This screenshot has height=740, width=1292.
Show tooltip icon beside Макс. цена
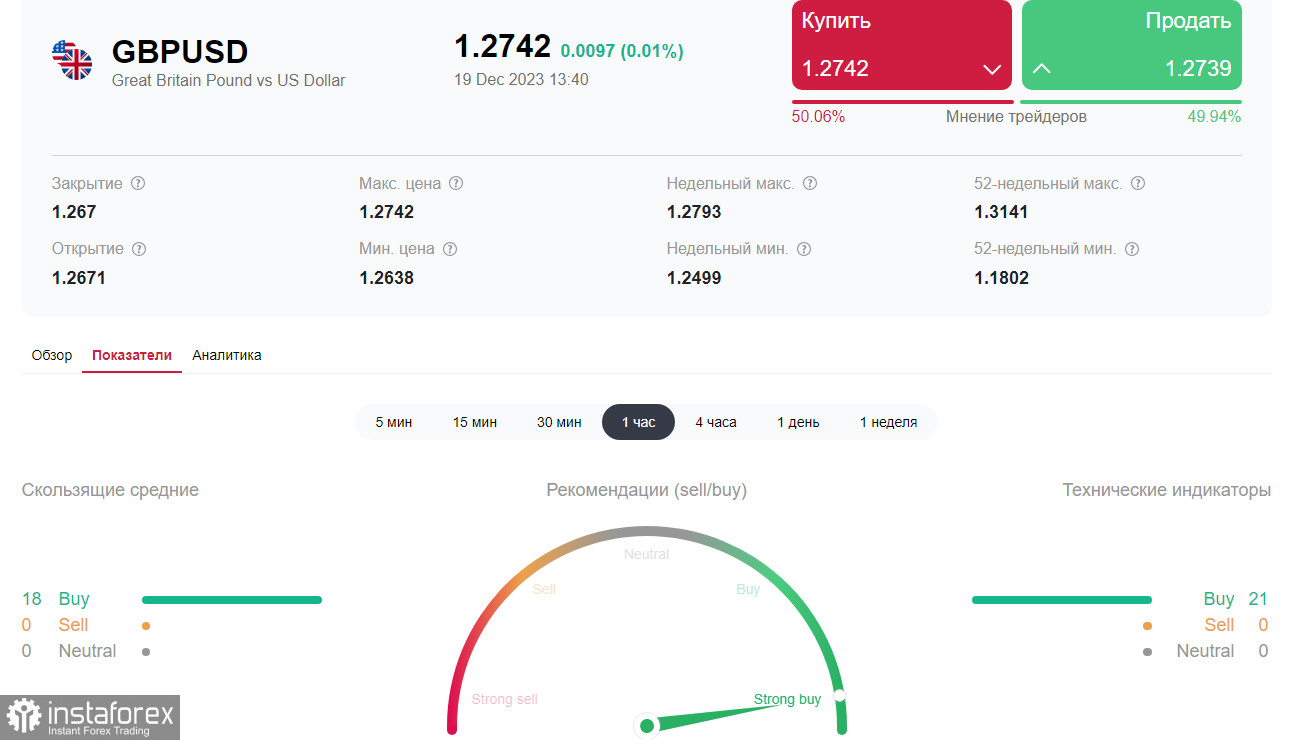tap(456, 184)
